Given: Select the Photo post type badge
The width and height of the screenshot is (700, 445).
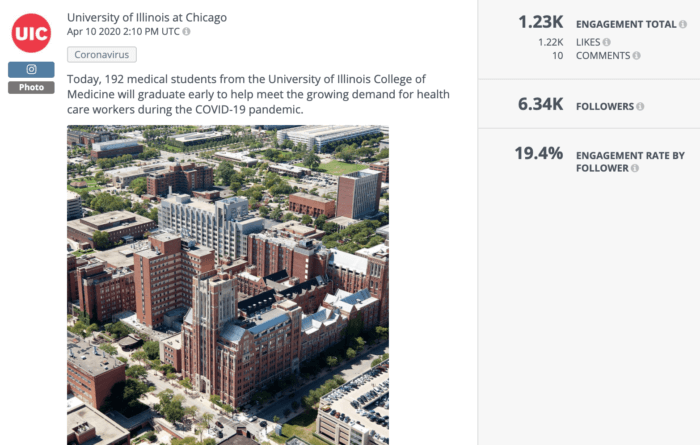Looking at the screenshot, I should pos(31,87).
